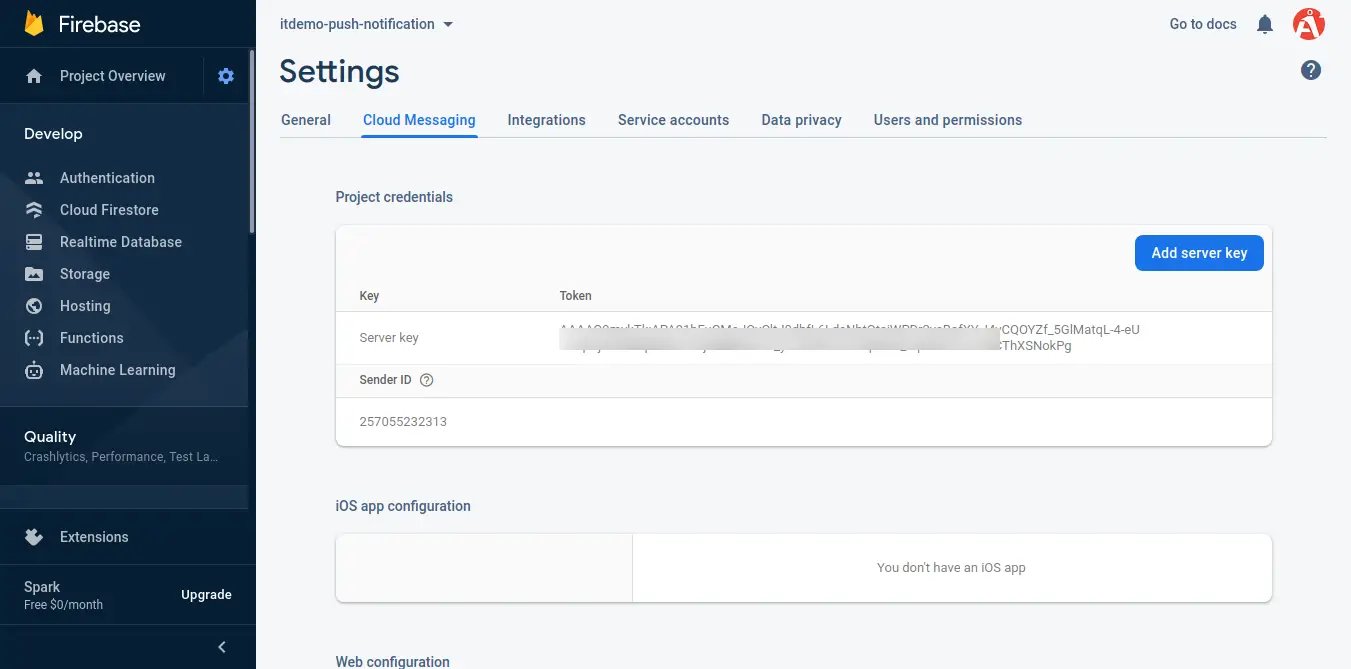Select the Service accounts tab
Image resolution: width=1351 pixels, height=669 pixels.
click(x=673, y=120)
